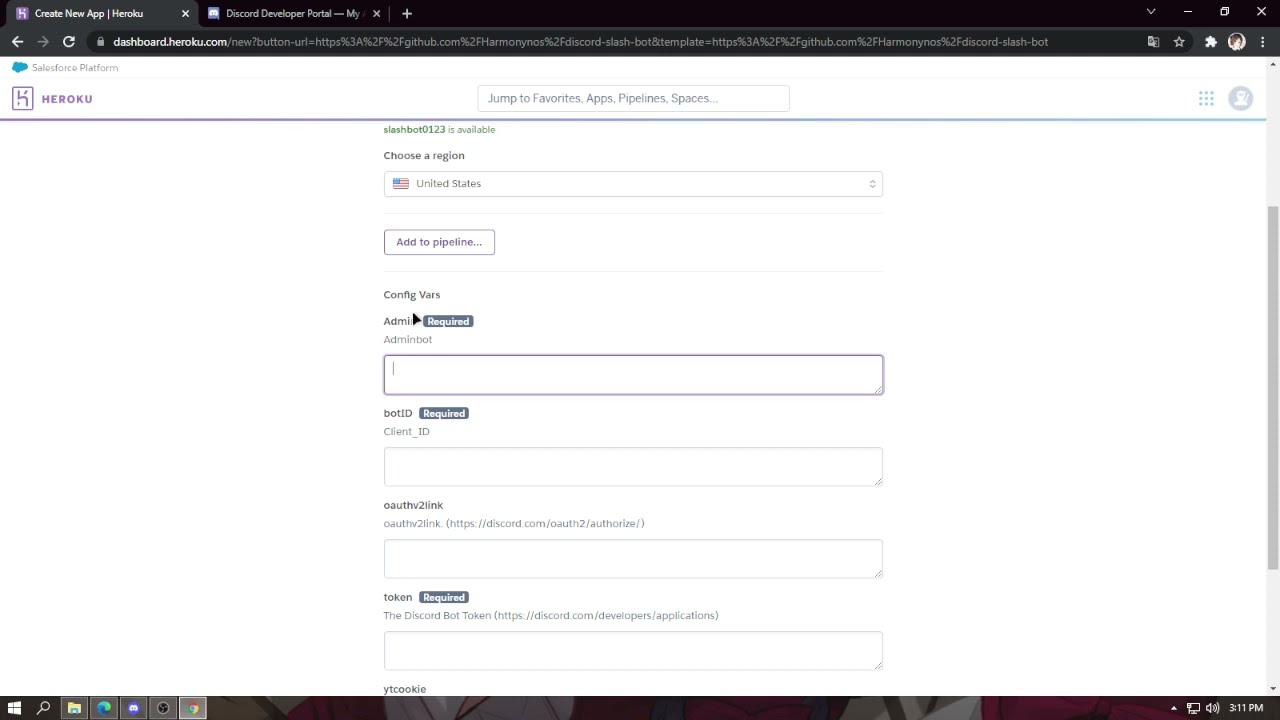
Task: Click the page reload icon
Action: (68, 41)
